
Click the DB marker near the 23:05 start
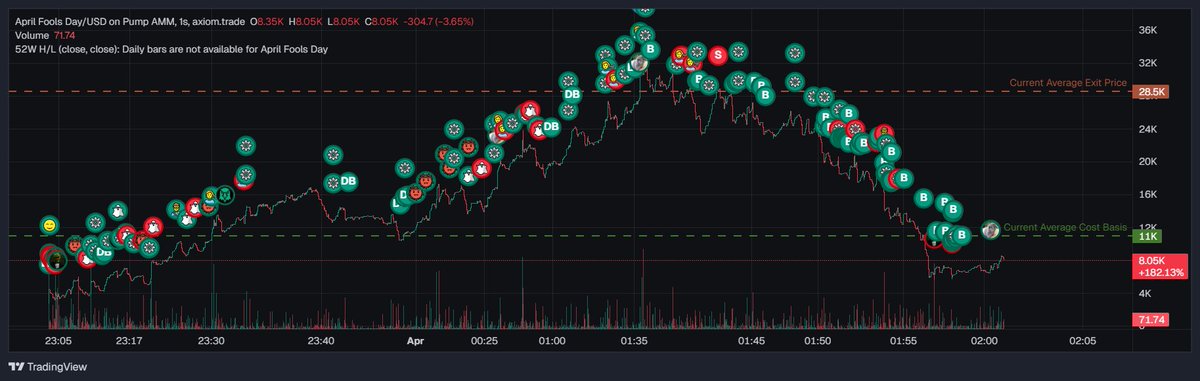103,254
